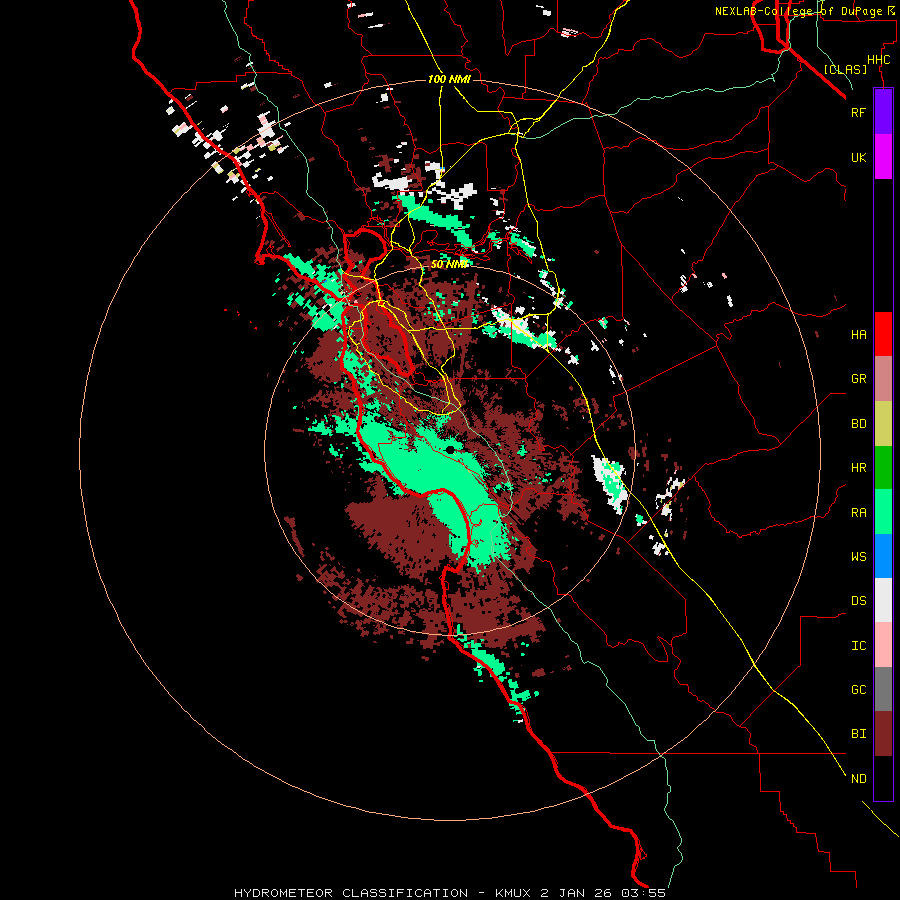Click the yellow BD legend color swatch
Screen dimensions: 900x900
(x=883, y=424)
